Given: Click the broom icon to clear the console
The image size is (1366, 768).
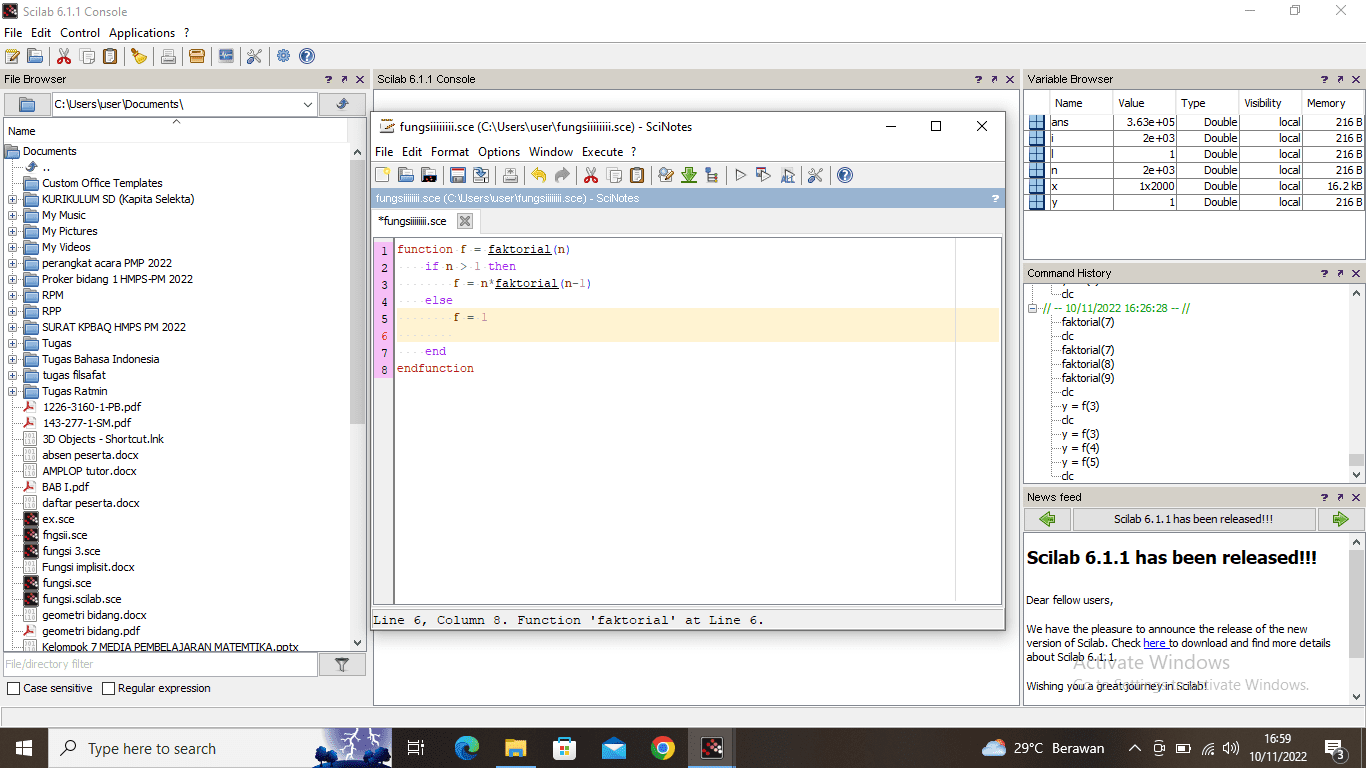Looking at the screenshot, I should click(139, 56).
